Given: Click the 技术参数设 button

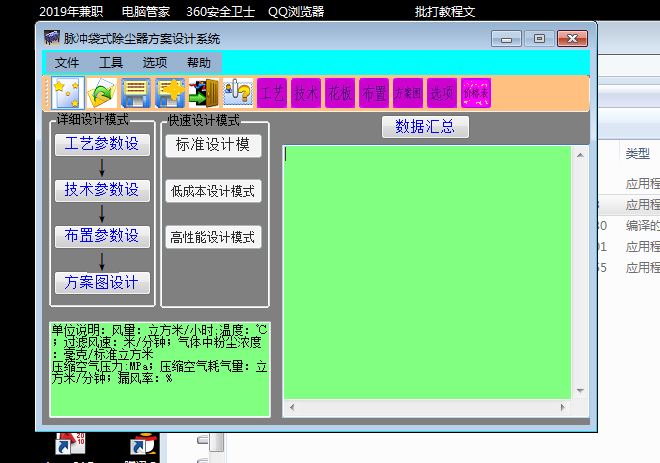Looking at the screenshot, I should 102,190.
